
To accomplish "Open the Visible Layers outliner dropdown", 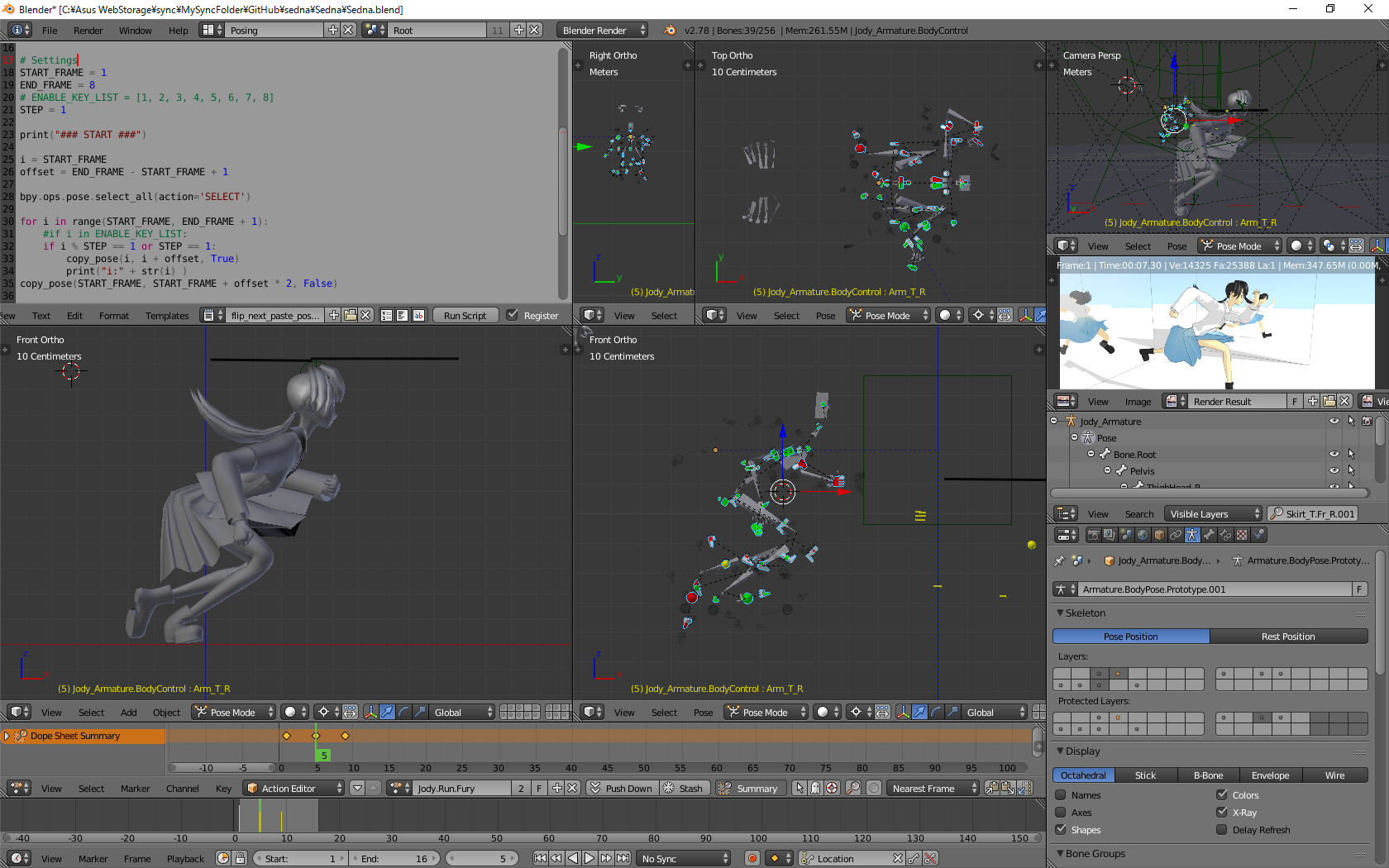I will 1214,513.
